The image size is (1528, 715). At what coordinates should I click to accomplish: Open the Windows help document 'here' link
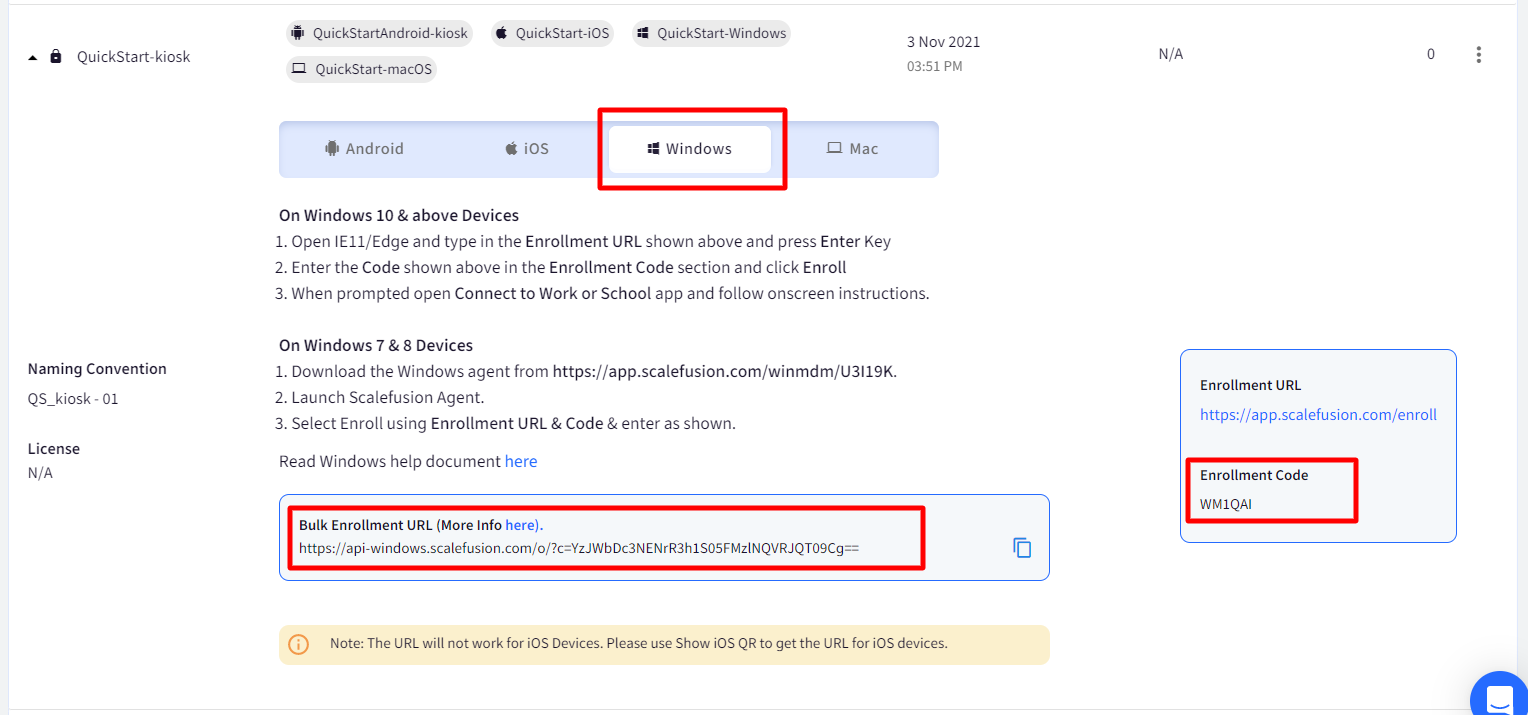521,462
